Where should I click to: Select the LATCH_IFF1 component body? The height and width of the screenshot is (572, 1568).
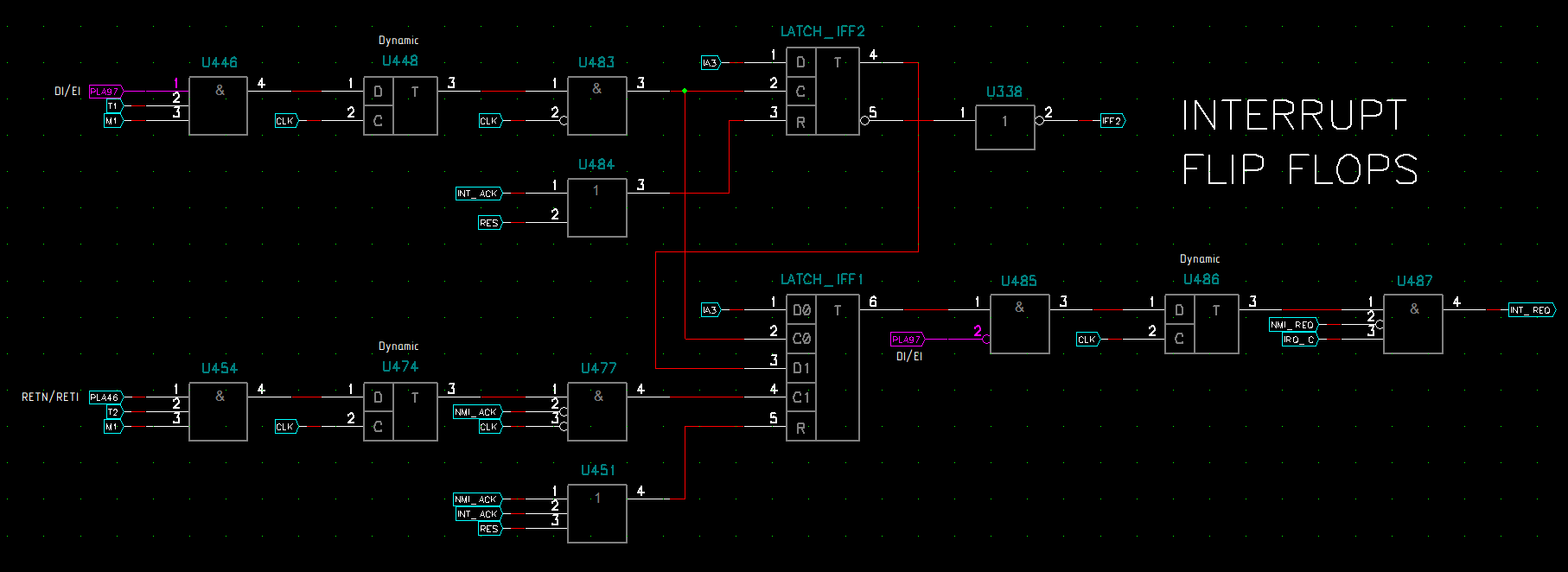(822, 367)
